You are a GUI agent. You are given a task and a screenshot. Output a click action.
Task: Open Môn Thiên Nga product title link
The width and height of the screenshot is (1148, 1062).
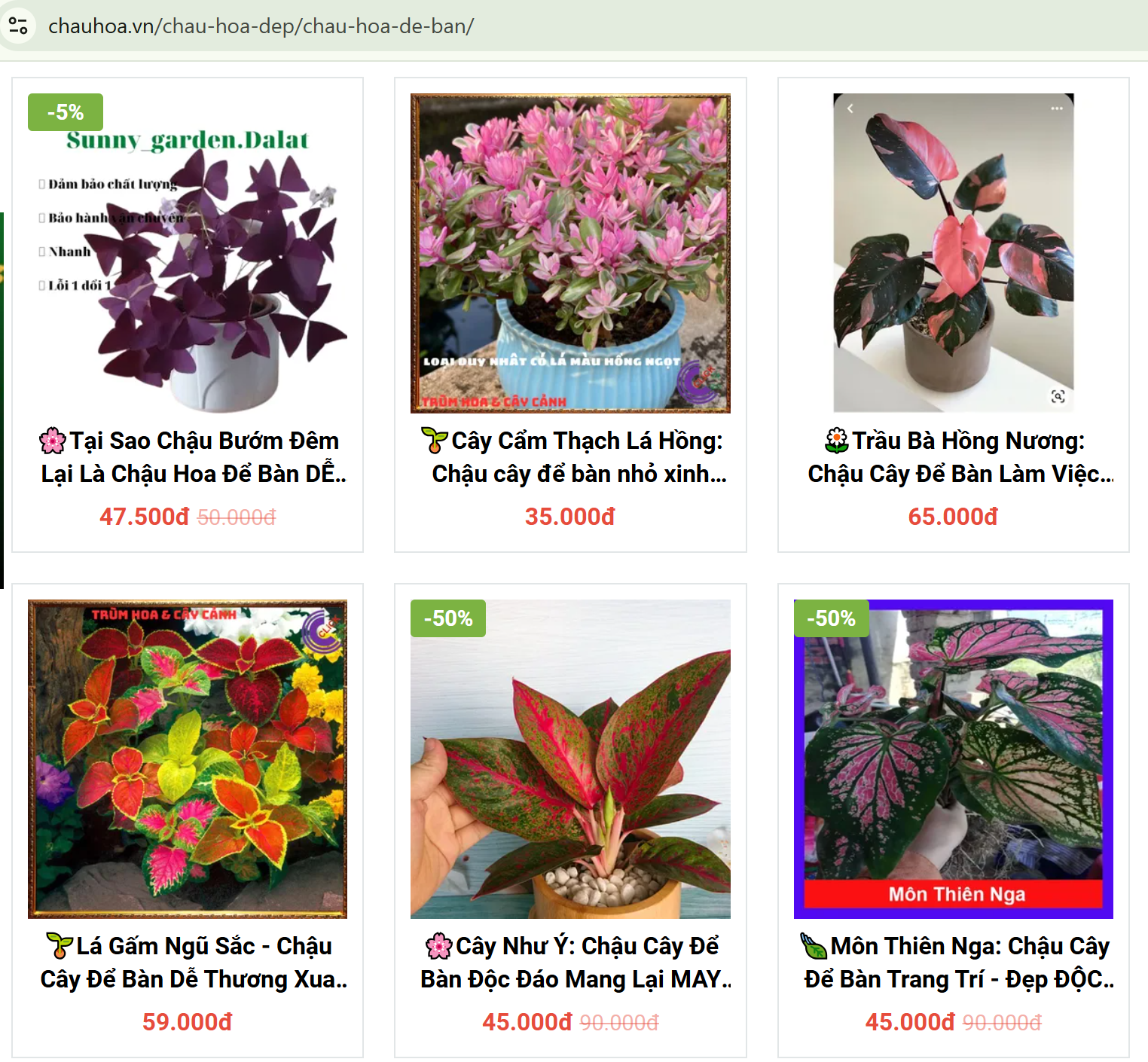coord(959,963)
